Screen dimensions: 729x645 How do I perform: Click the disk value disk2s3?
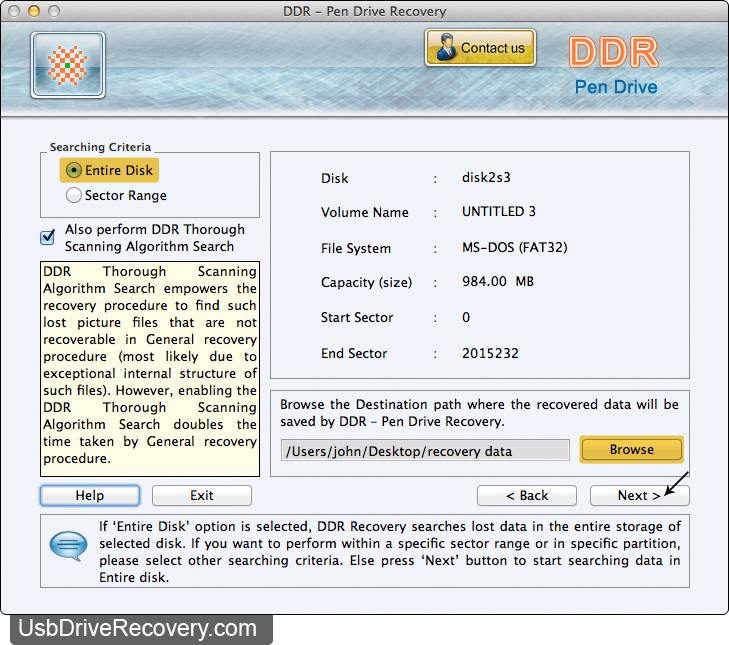click(x=486, y=178)
